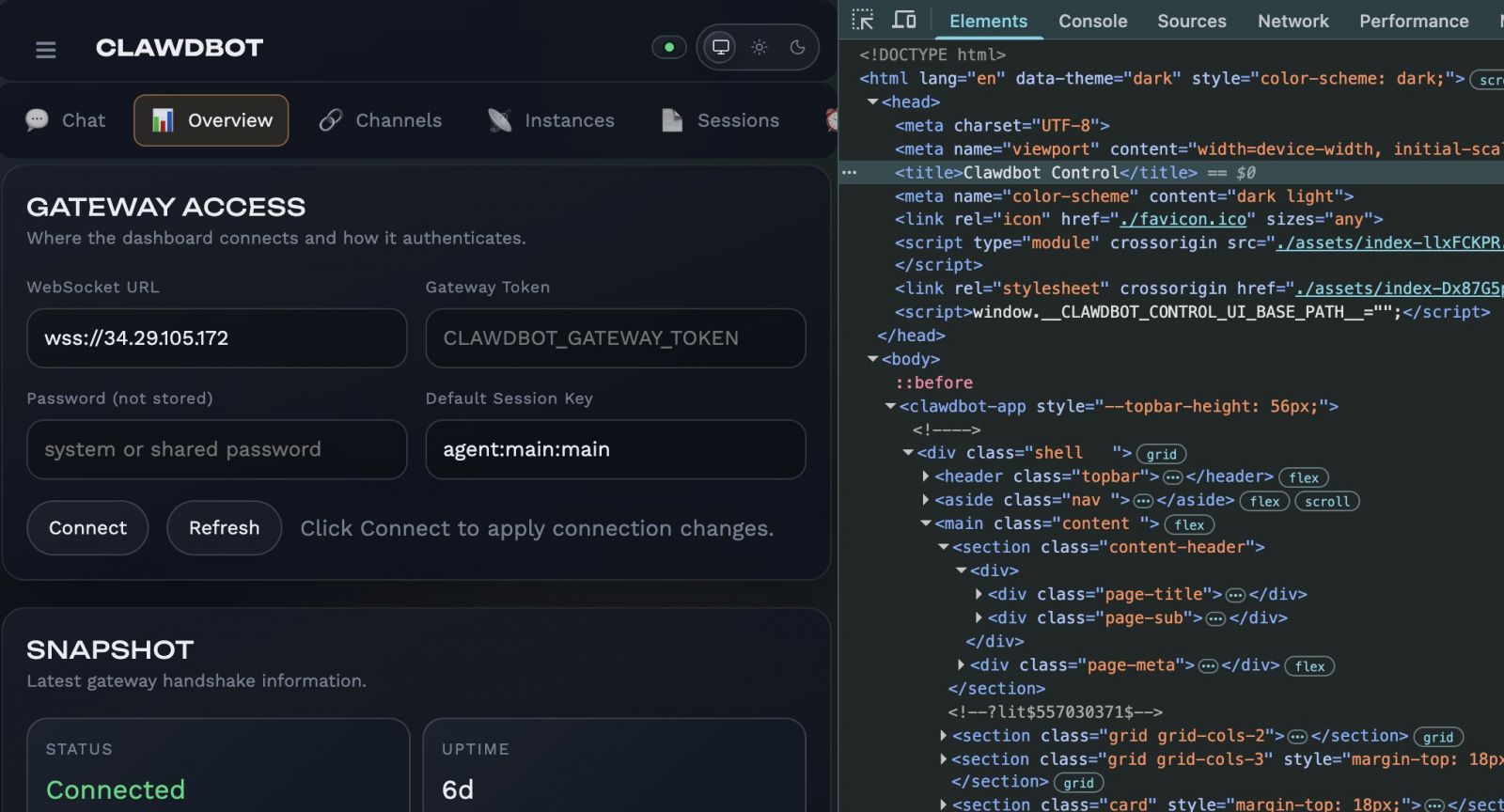Switch to light theme sun icon

tap(760, 47)
